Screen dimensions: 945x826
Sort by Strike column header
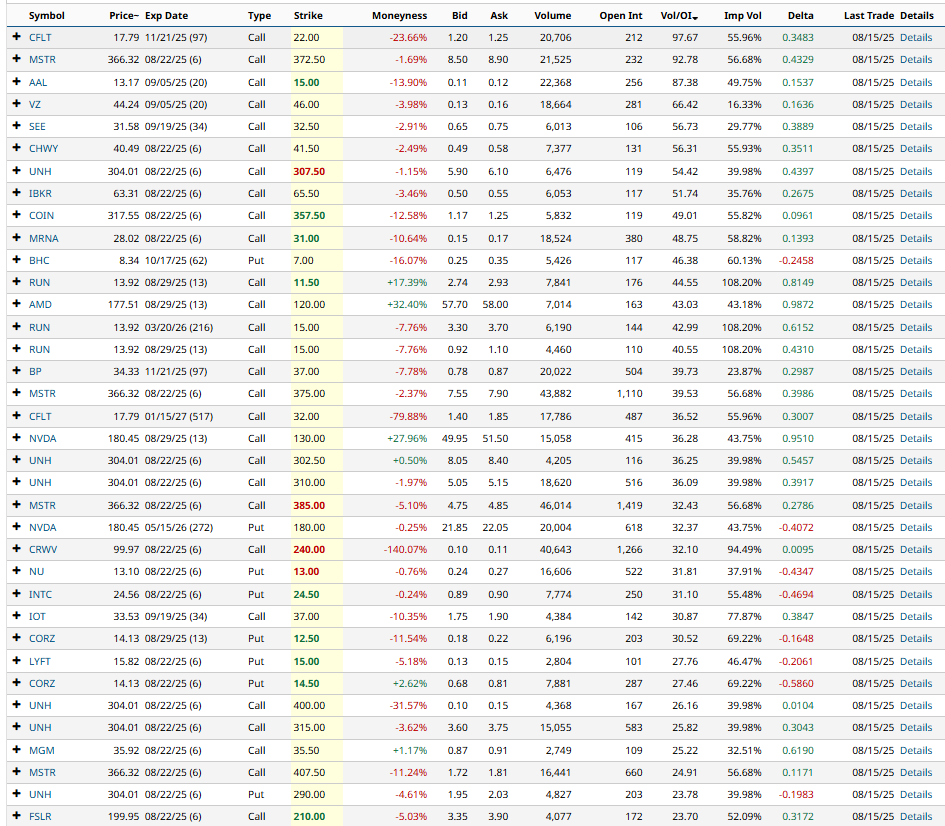[x=308, y=16]
